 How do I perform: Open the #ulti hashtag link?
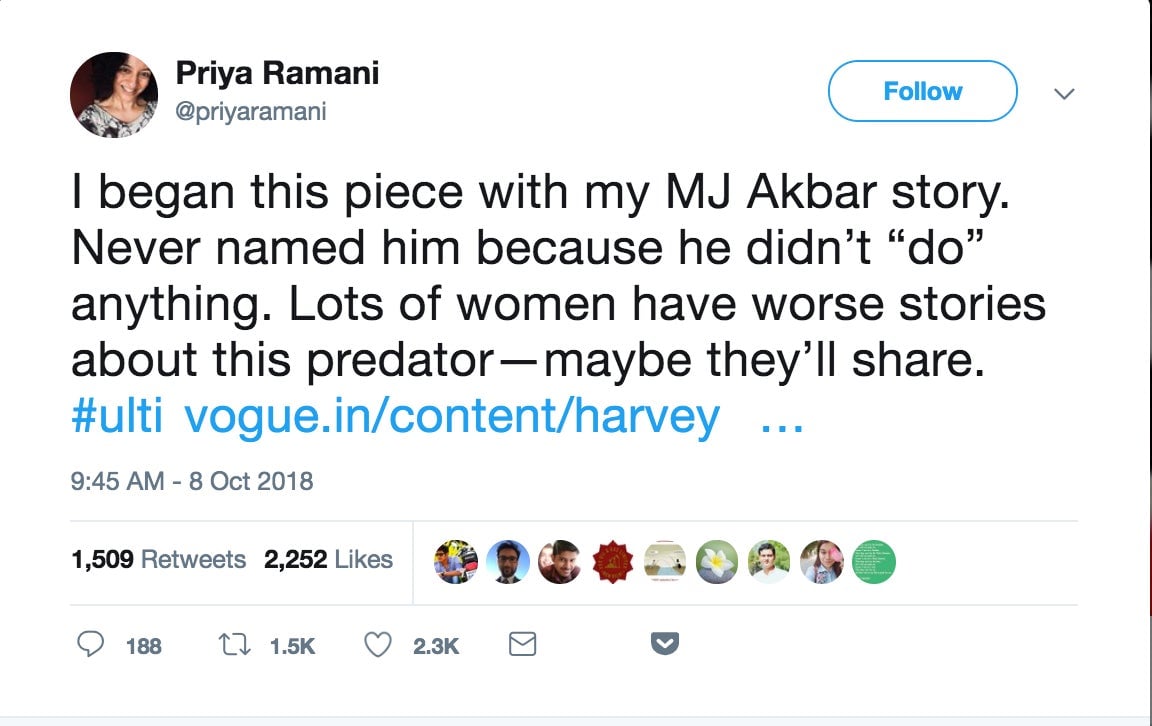pyautogui.click(x=117, y=416)
